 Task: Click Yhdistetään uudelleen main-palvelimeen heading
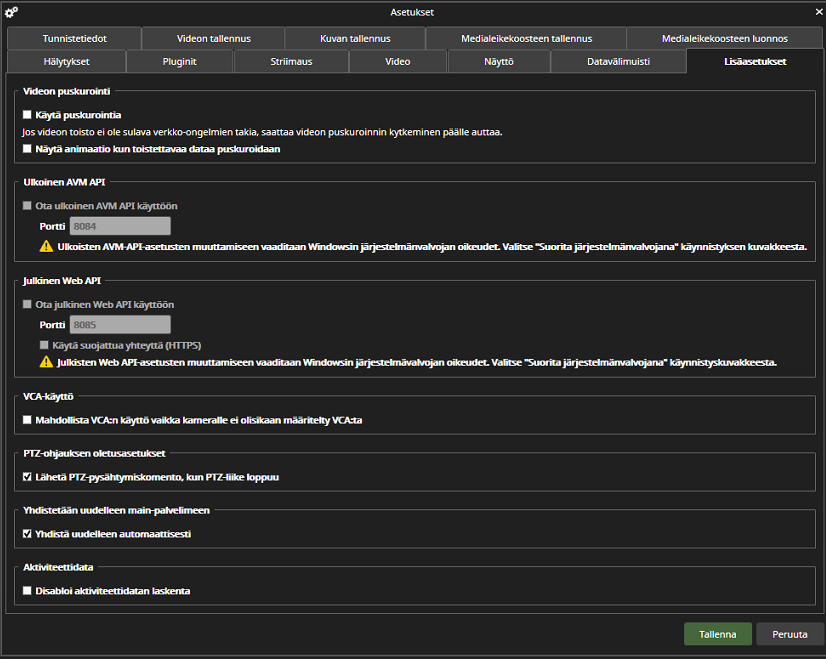click(x=116, y=510)
